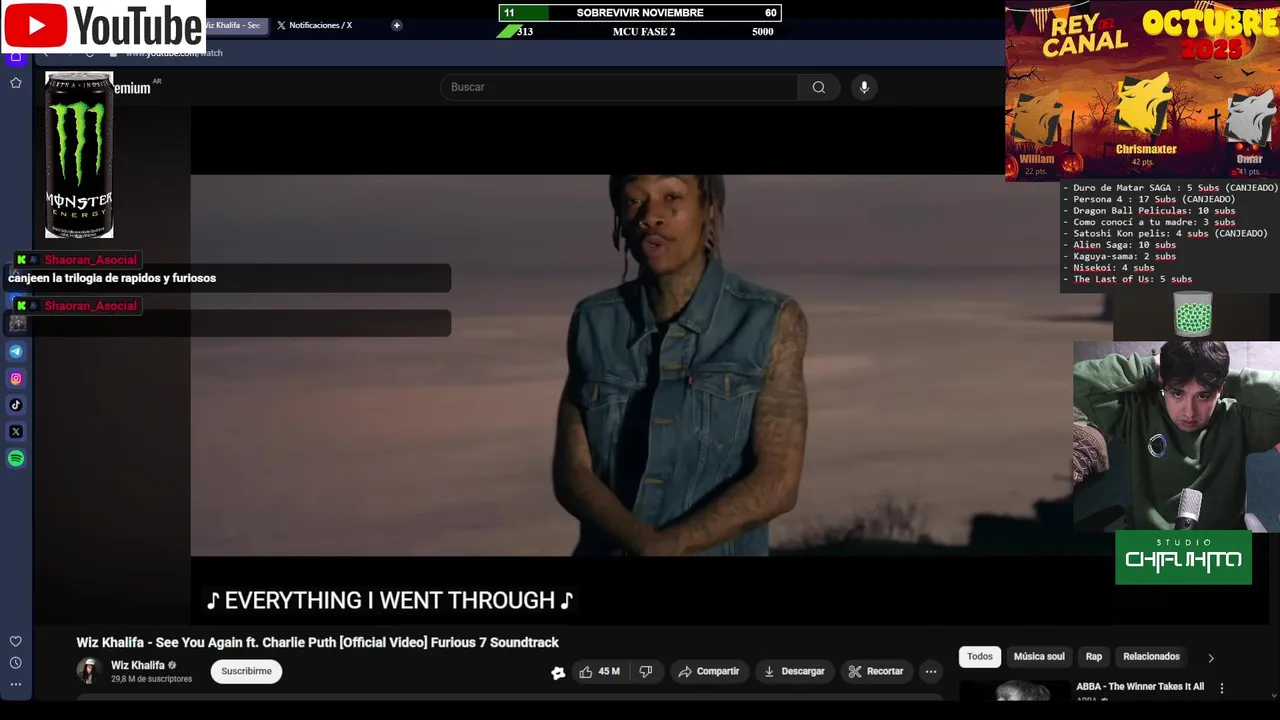Image resolution: width=1280 pixels, height=720 pixels.
Task: Open the three-dot sidebar menu
Action: [x=16, y=684]
